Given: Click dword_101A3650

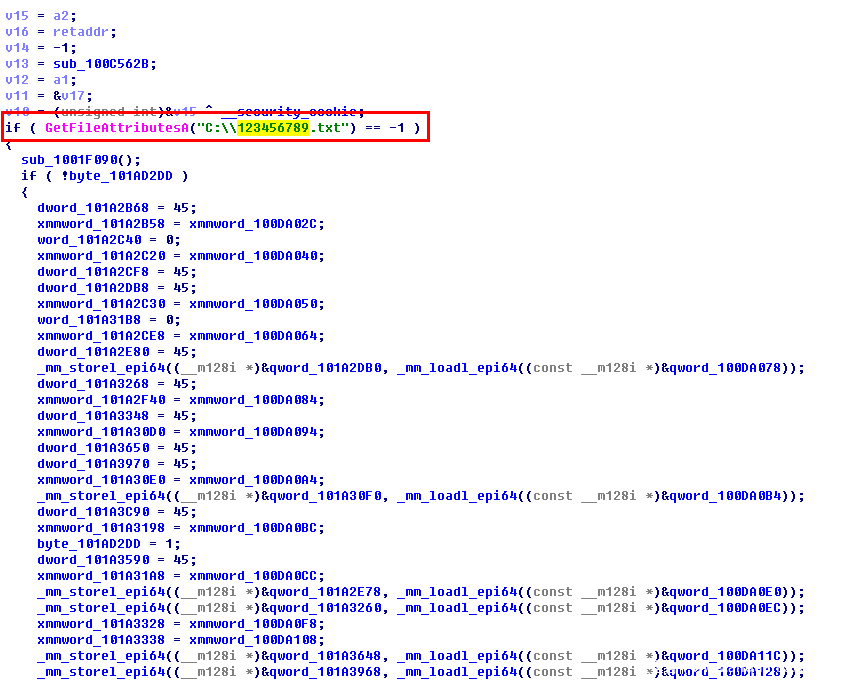Looking at the screenshot, I should point(93,448).
